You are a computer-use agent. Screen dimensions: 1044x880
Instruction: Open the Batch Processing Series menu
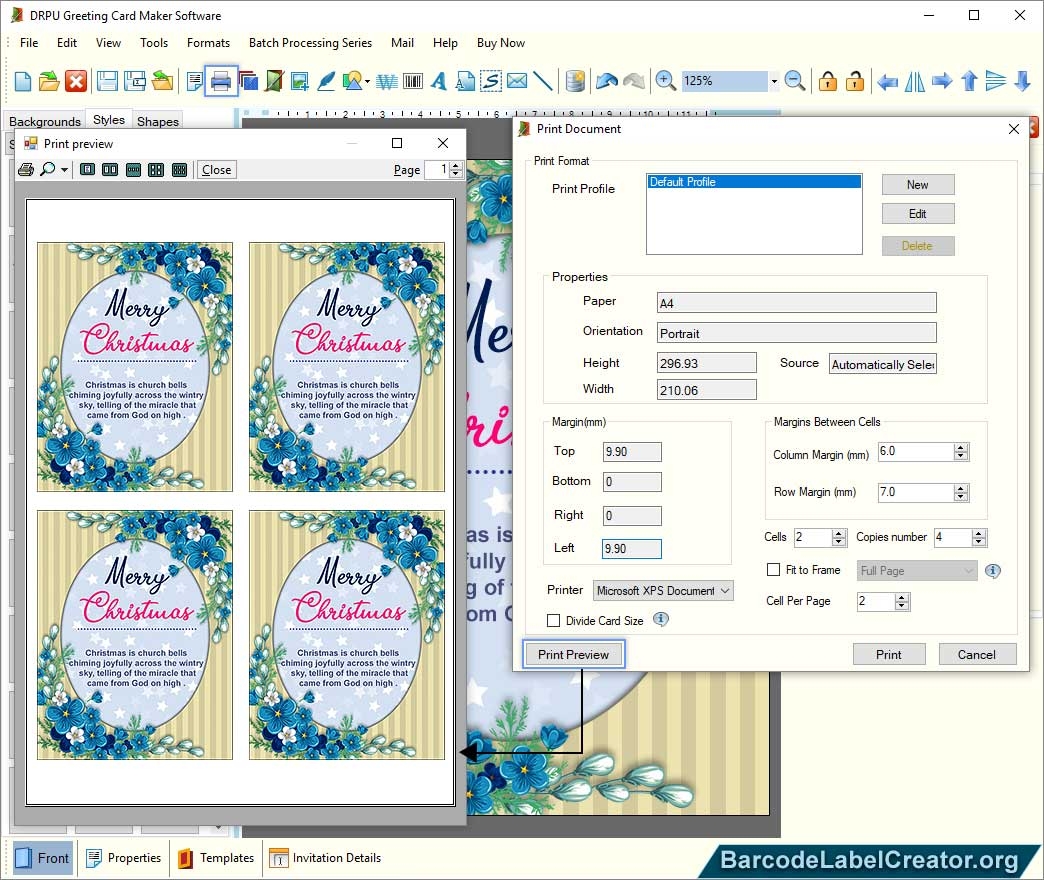310,43
